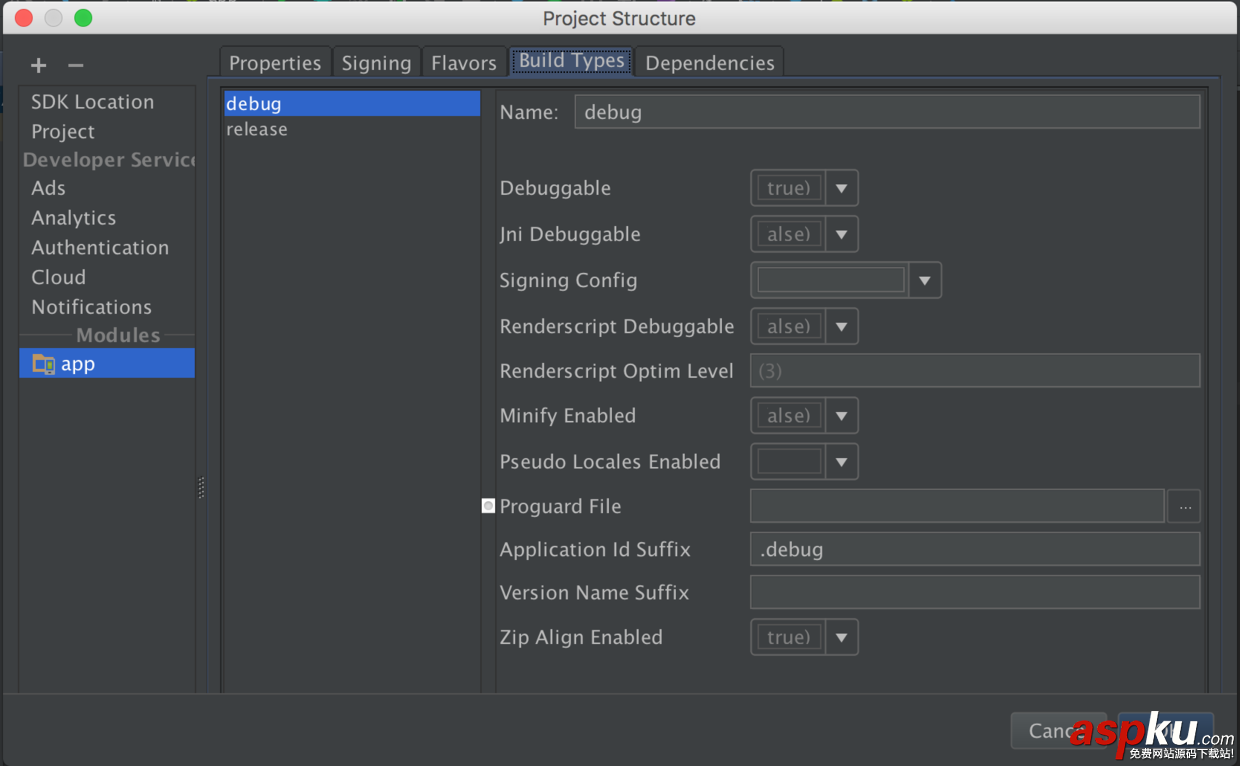Select SDK Location in the sidebar
Image resolution: width=1240 pixels, height=766 pixels.
point(93,101)
